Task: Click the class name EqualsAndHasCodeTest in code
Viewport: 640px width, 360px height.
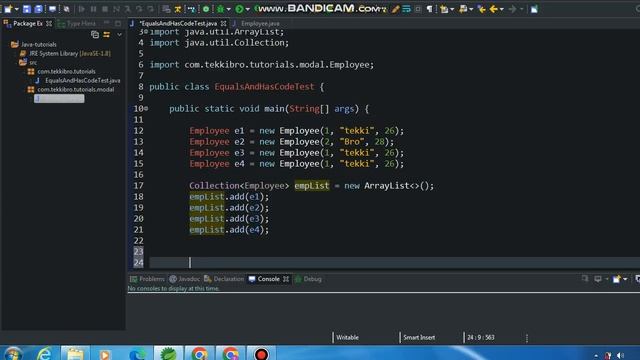Action: click(264, 87)
